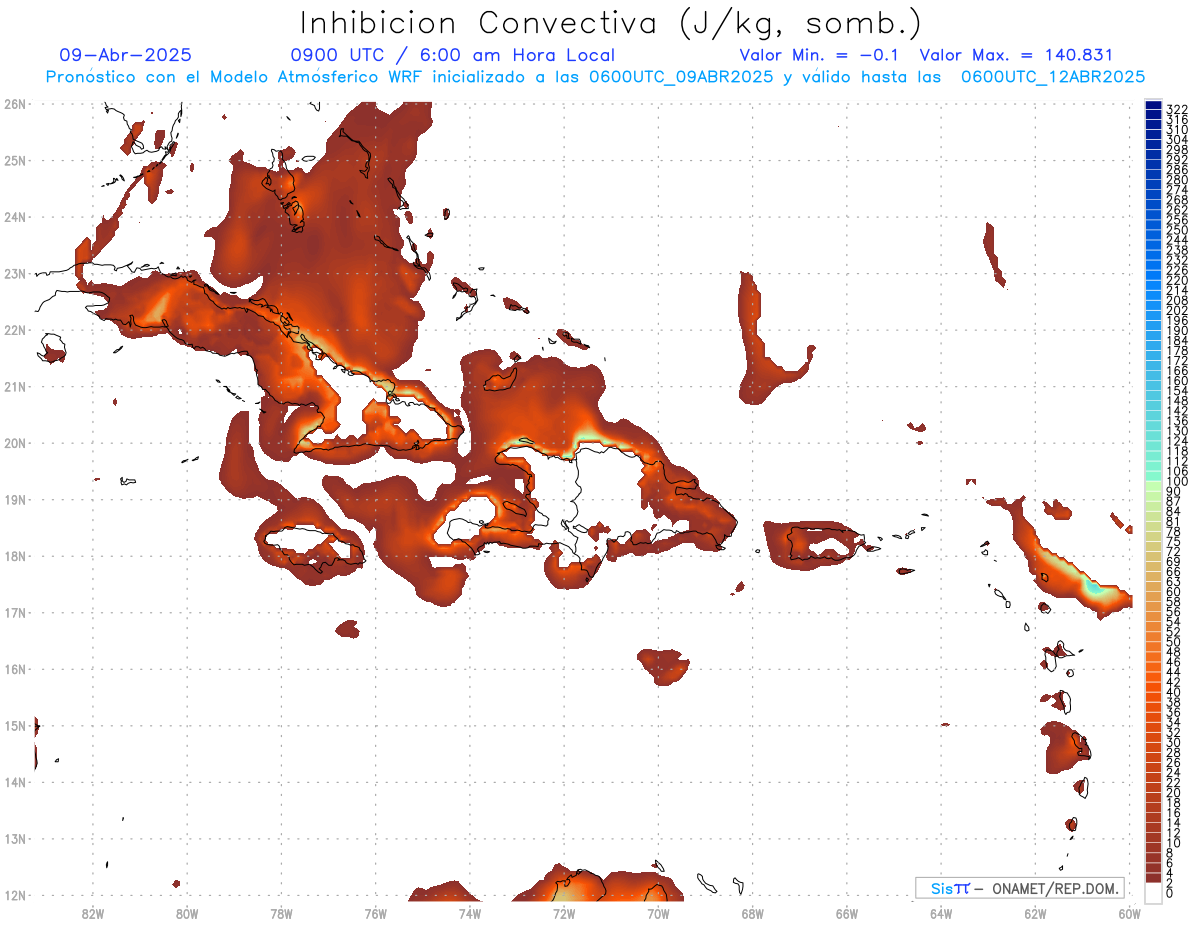The height and width of the screenshot is (927, 1200).
Task: Click the color scale value '40'
Action: pos(1174,692)
